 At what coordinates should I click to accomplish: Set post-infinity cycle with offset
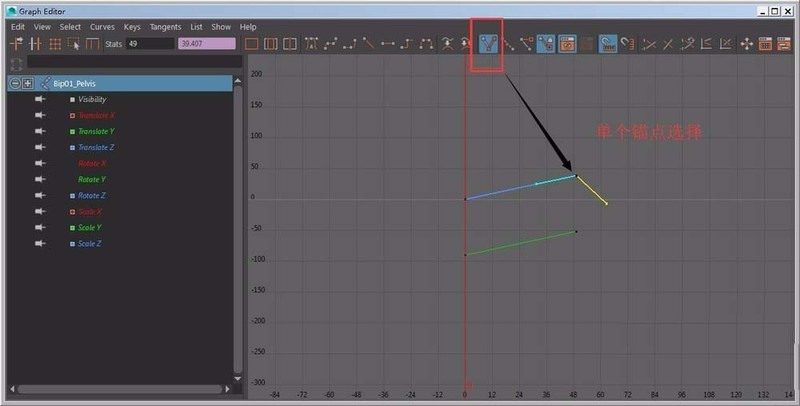726,44
